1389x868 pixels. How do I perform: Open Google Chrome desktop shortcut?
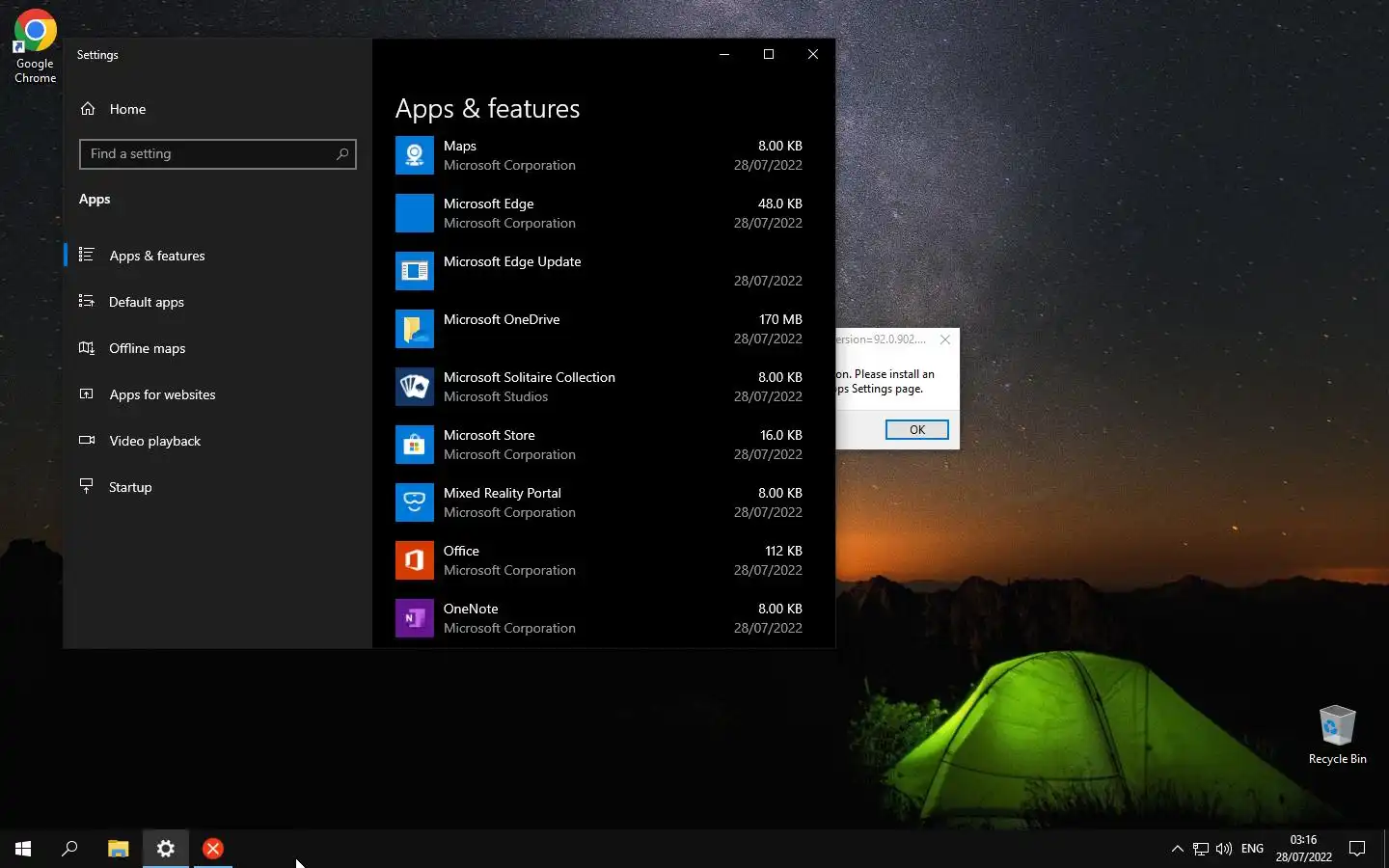(35, 45)
